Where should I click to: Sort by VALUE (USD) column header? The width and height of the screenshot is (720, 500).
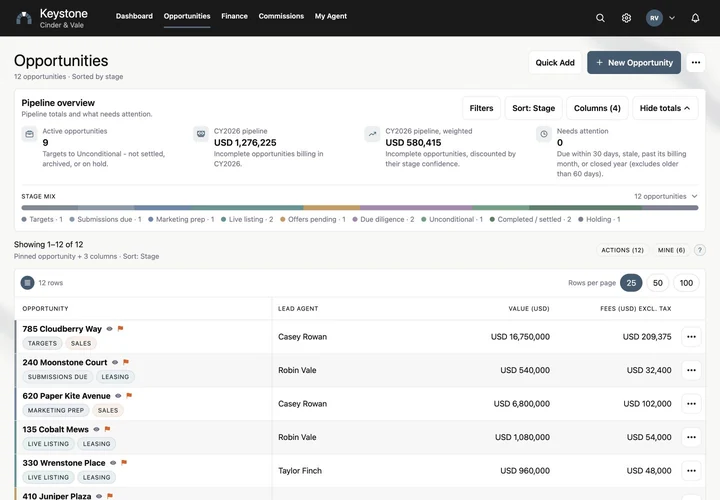529,309
